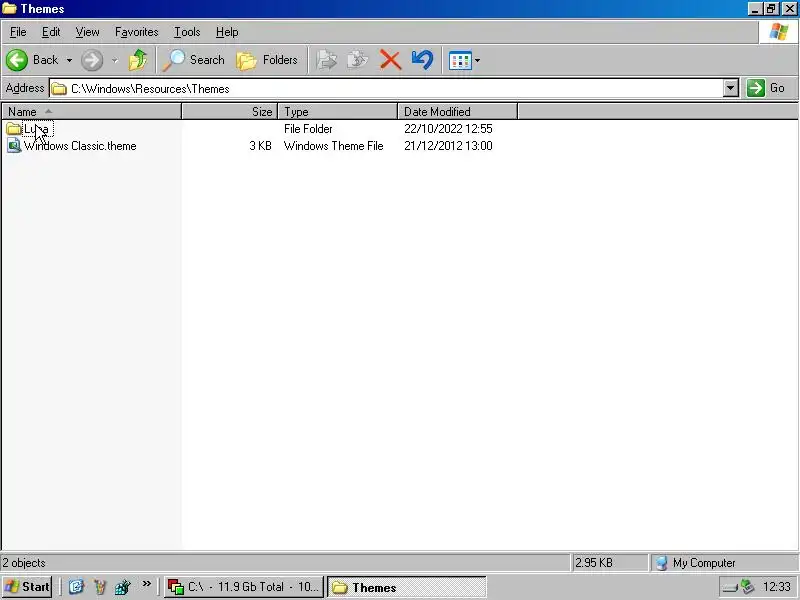Click the Themes folder icon in the title bar
The image size is (800, 600).
pos(10,9)
